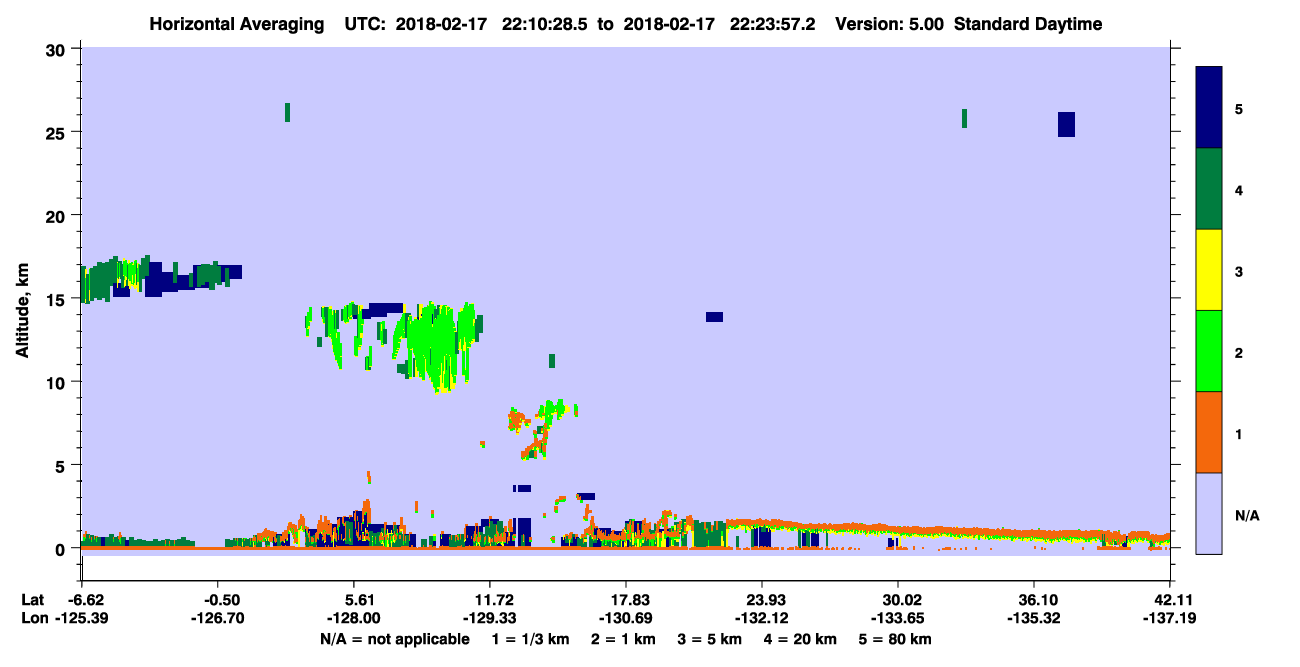The height and width of the screenshot is (667, 1300).
Task: Click the longitude value -137.19
Action: pos(1170,618)
